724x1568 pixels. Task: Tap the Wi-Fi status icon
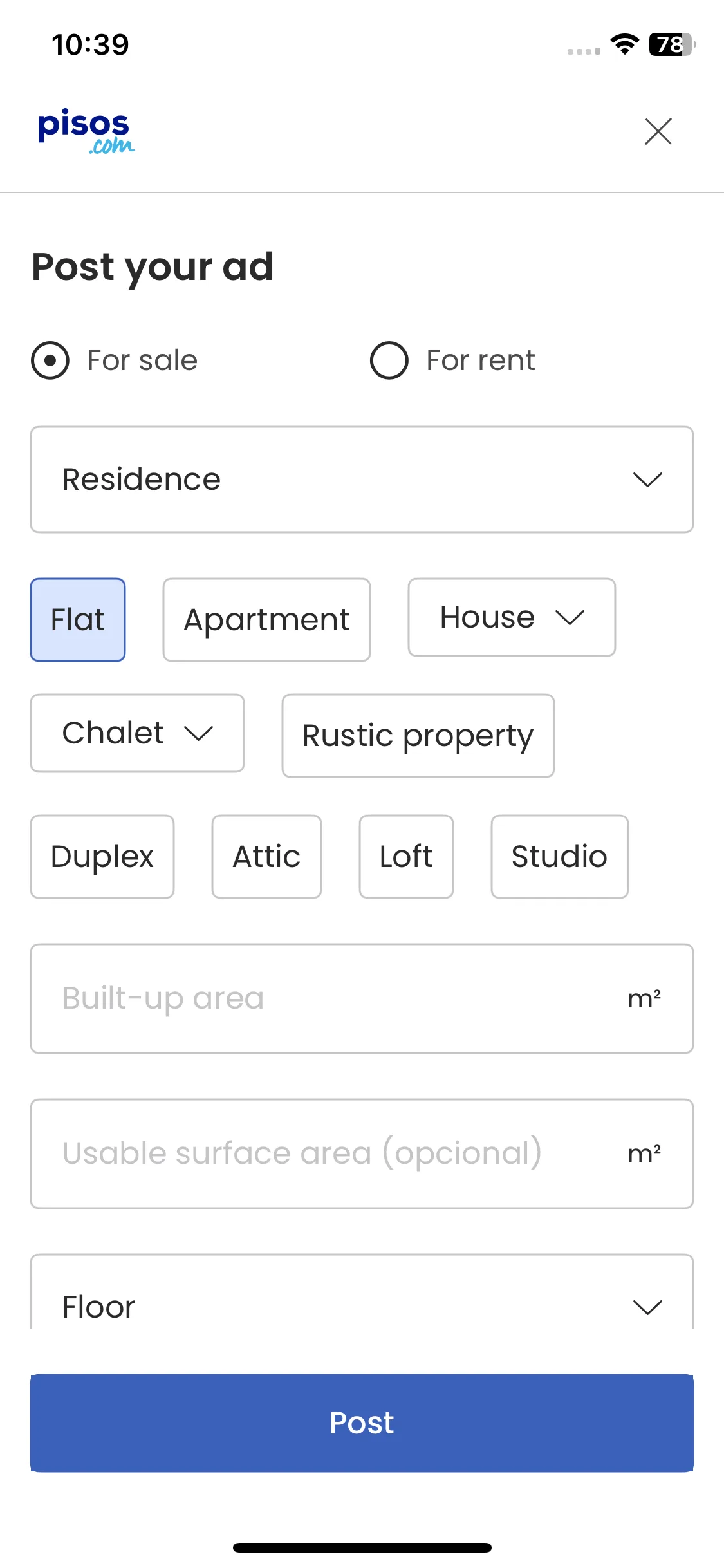coord(624,44)
